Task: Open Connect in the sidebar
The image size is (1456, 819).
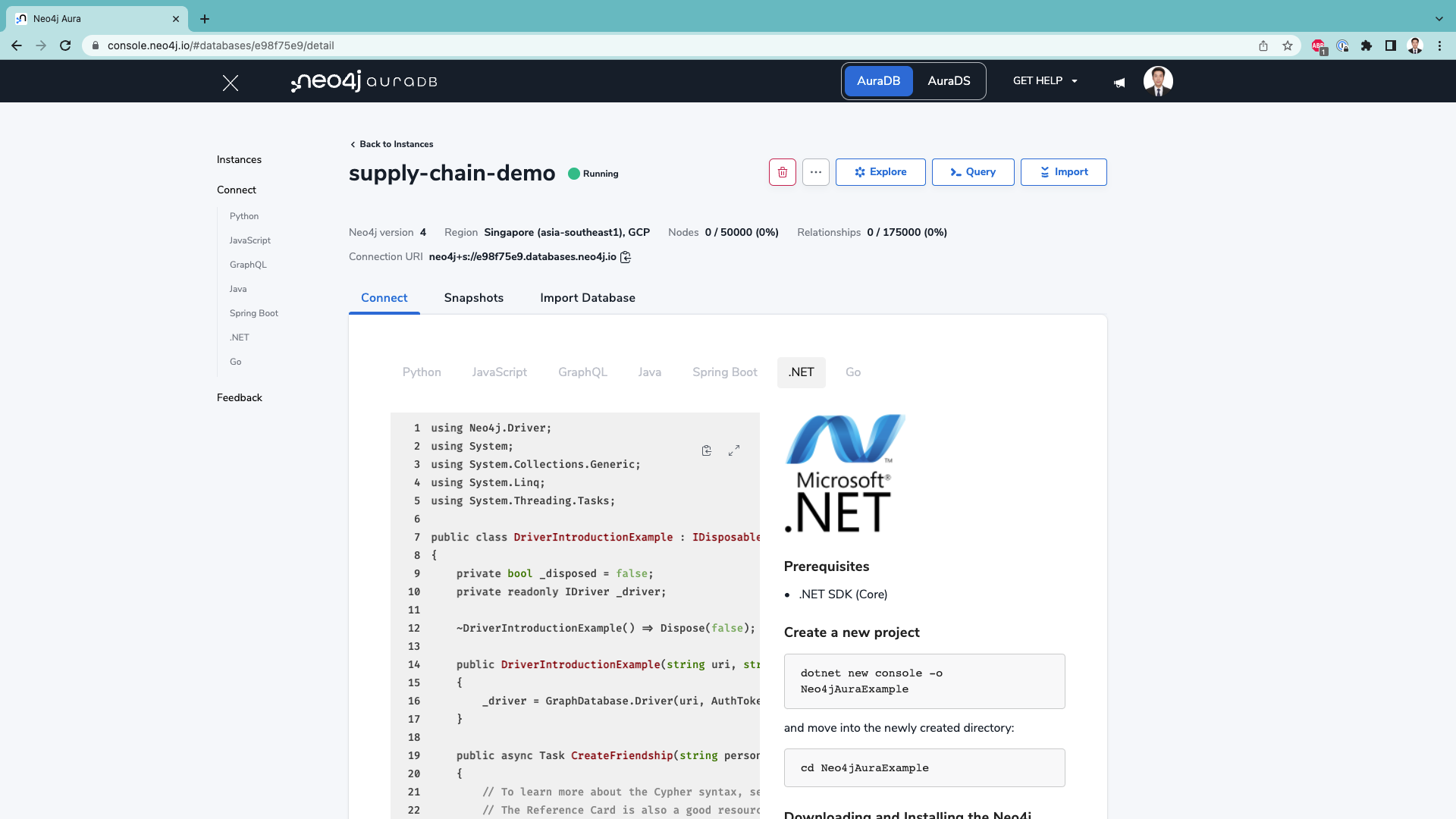Action: tap(237, 190)
